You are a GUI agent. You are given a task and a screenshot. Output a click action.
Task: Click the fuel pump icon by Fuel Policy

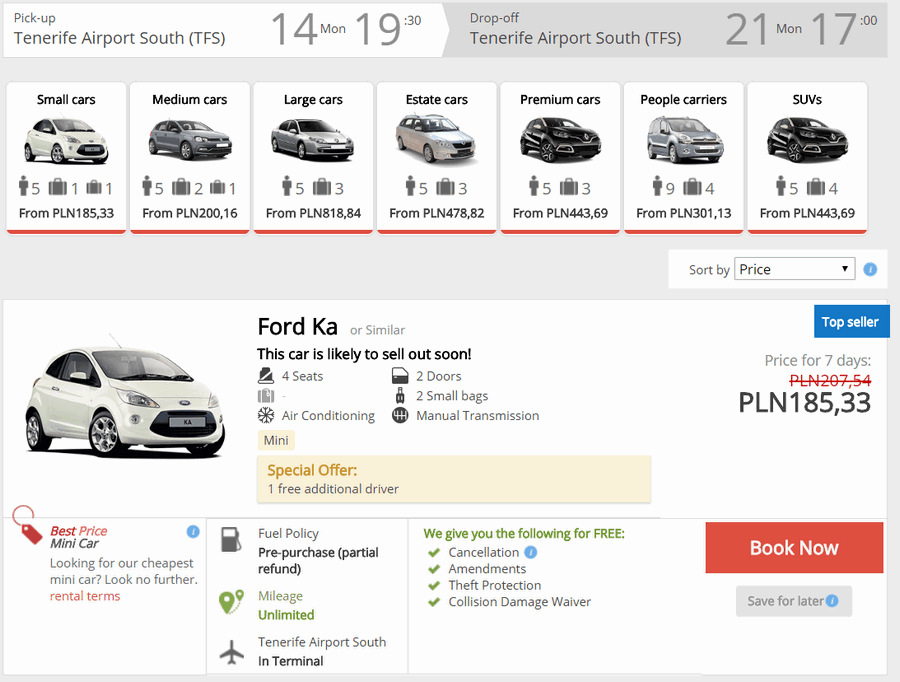coord(231,540)
